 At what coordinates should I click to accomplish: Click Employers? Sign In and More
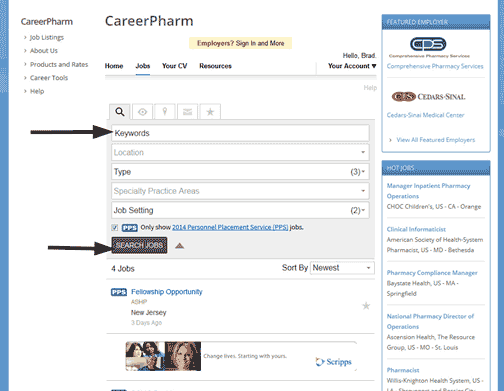[241, 43]
